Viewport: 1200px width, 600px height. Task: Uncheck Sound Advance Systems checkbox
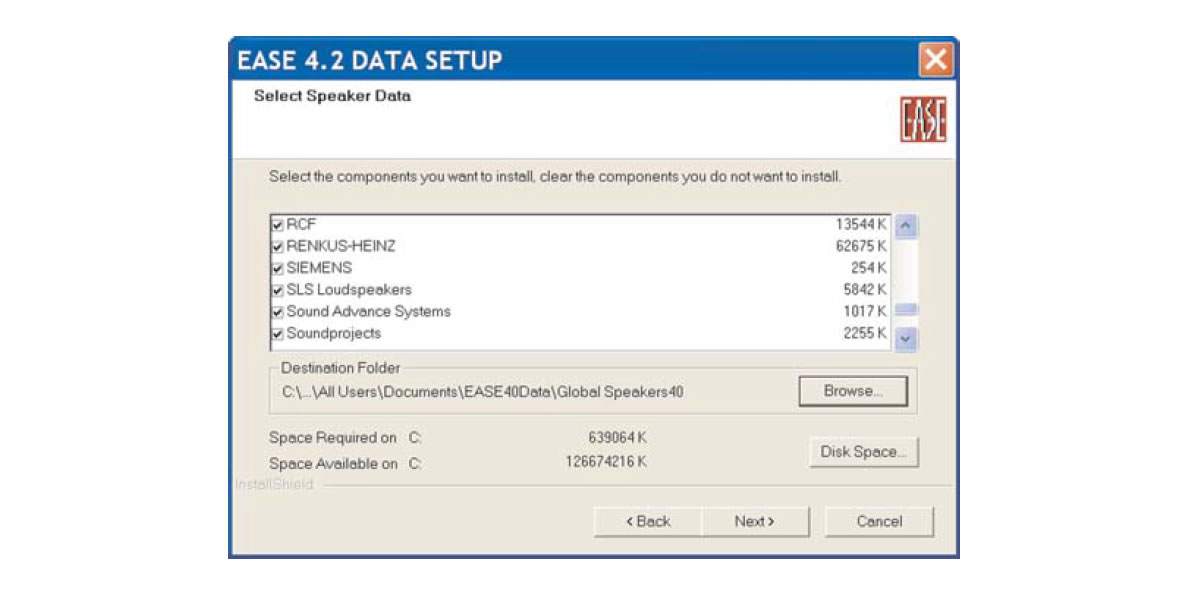(278, 313)
